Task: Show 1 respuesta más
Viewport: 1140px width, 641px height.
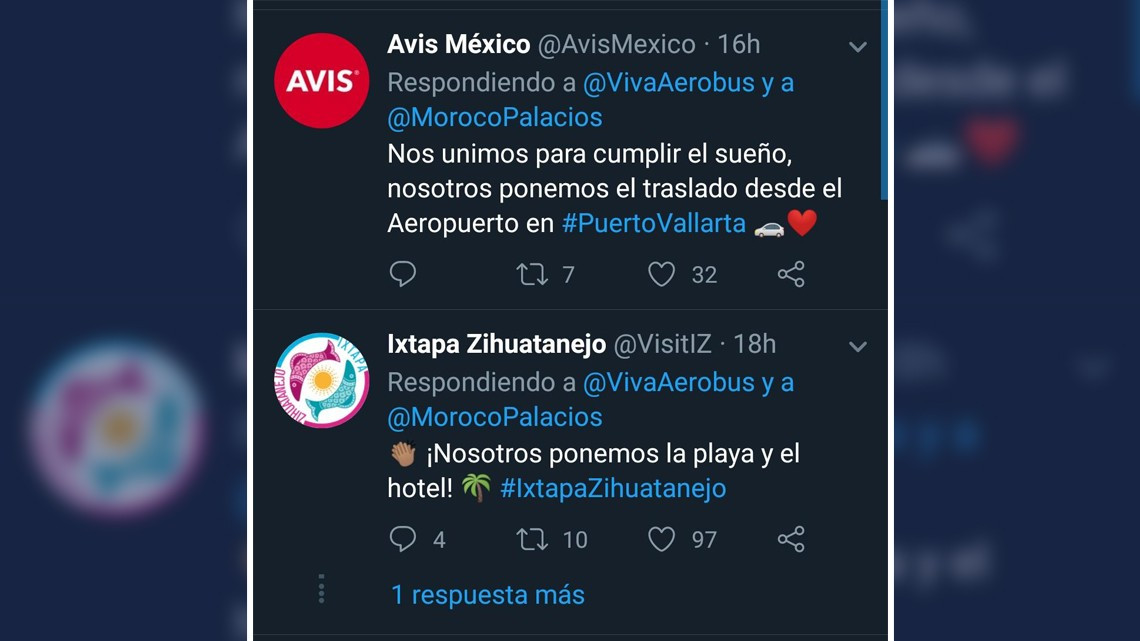Action: pyautogui.click(x=487, y=594)
